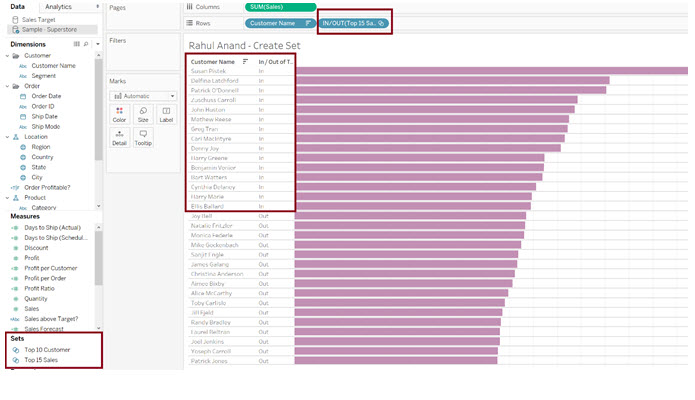Select the Customer Name dimension field

tap(53, 66)
